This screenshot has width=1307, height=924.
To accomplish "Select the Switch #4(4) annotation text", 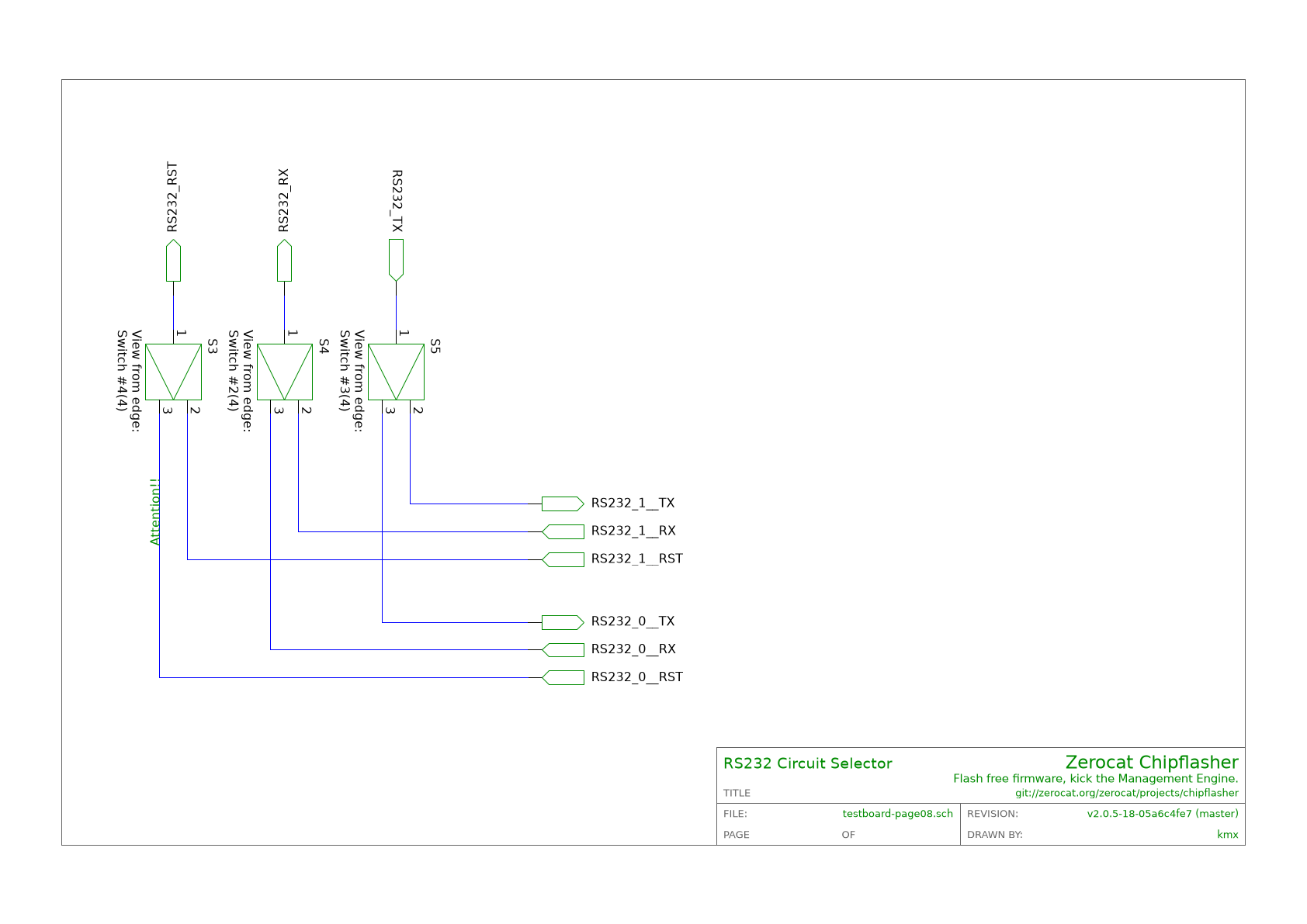I will pyautogui.click(x=122, y=372).
